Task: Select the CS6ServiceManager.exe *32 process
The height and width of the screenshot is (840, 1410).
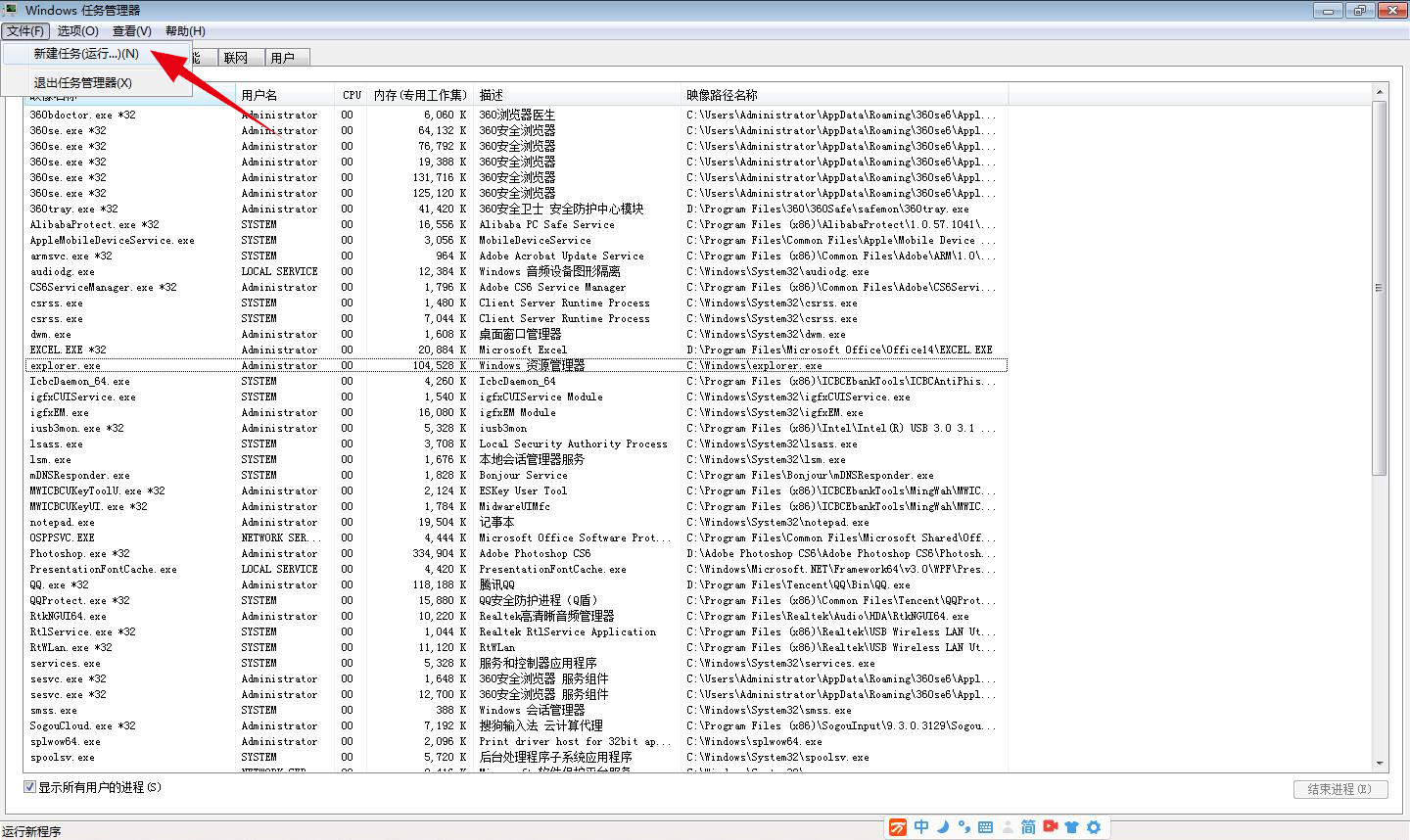Action: 516,287
